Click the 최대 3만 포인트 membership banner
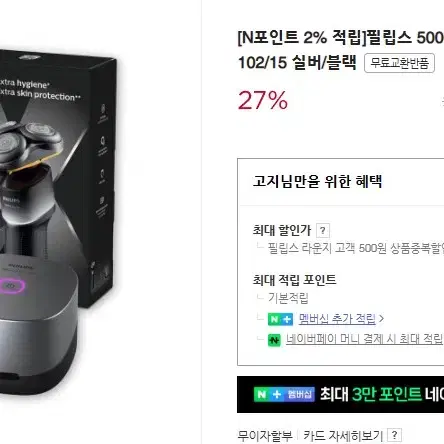This screenshot has height=444, width=444. (340, 394)
